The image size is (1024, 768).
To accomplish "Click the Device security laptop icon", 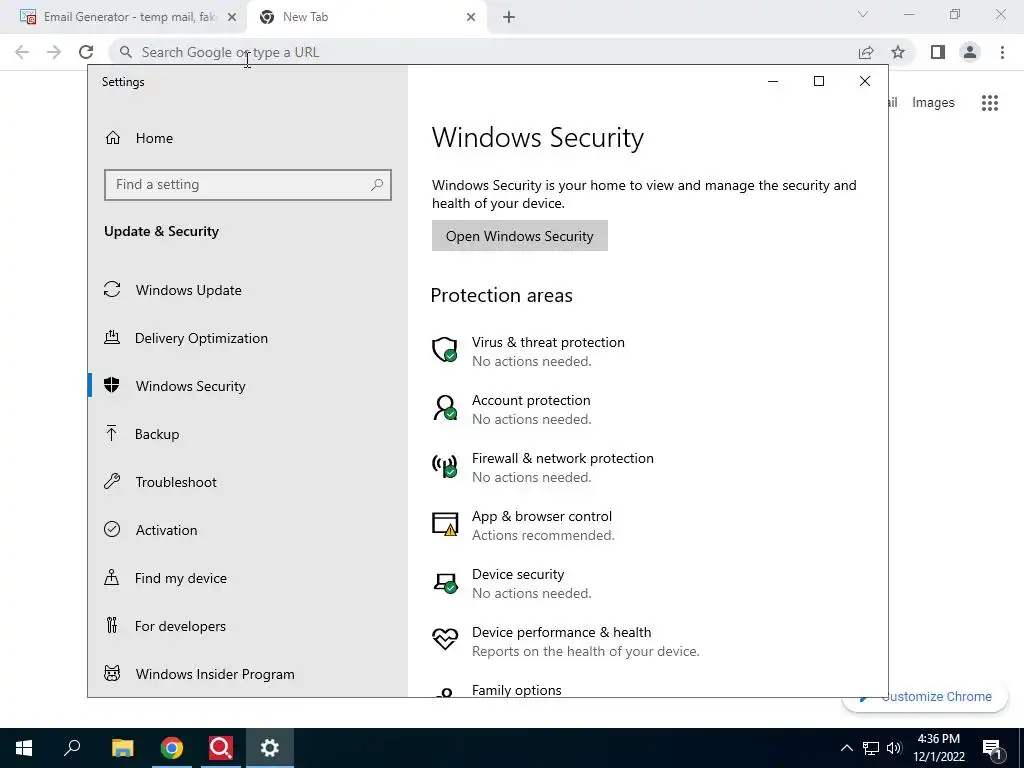I will tap(445, 582).
